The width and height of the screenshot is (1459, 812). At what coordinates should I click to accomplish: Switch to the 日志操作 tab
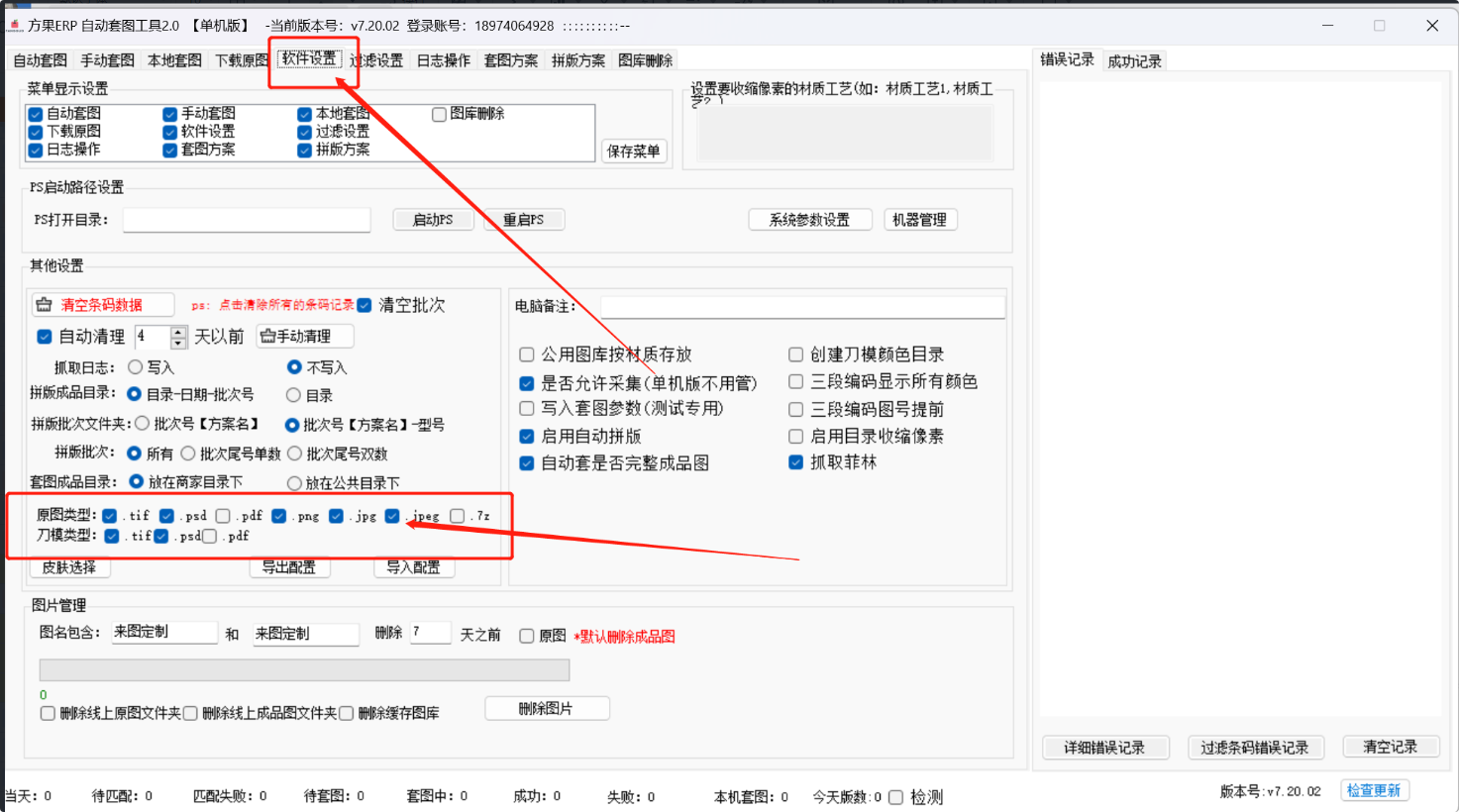tap(443, 60)
